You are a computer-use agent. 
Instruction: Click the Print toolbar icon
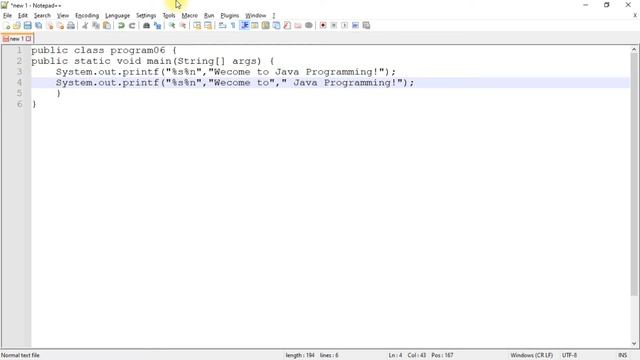point(71,26)
